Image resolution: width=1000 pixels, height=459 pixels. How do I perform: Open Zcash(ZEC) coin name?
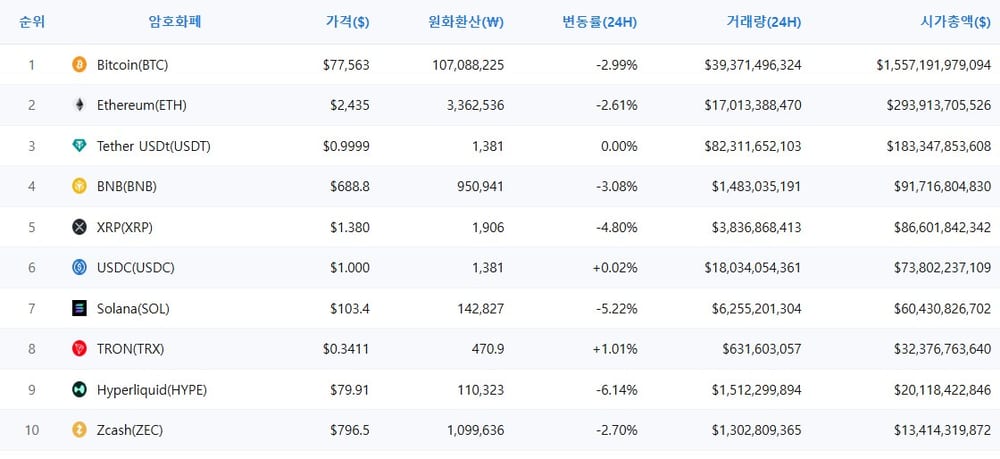point(130,430)
